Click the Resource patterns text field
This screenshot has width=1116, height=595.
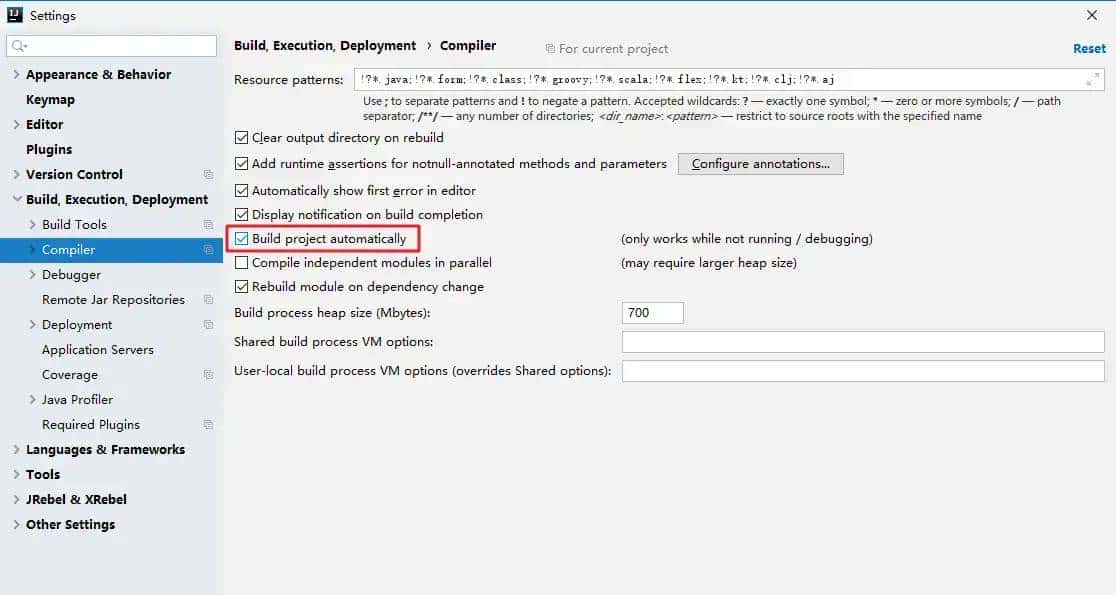pyautogui.click(x=729, y=80)
